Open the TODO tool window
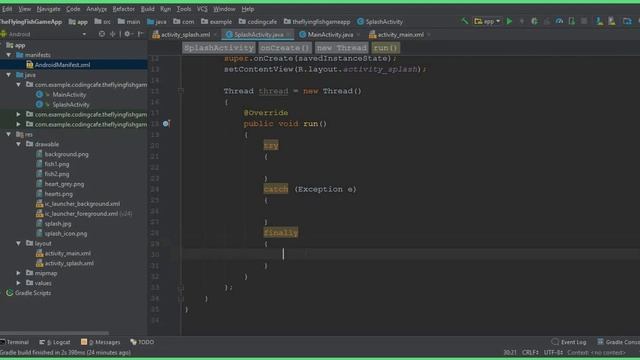Screen dimensions: 640x360 (142, 342)
